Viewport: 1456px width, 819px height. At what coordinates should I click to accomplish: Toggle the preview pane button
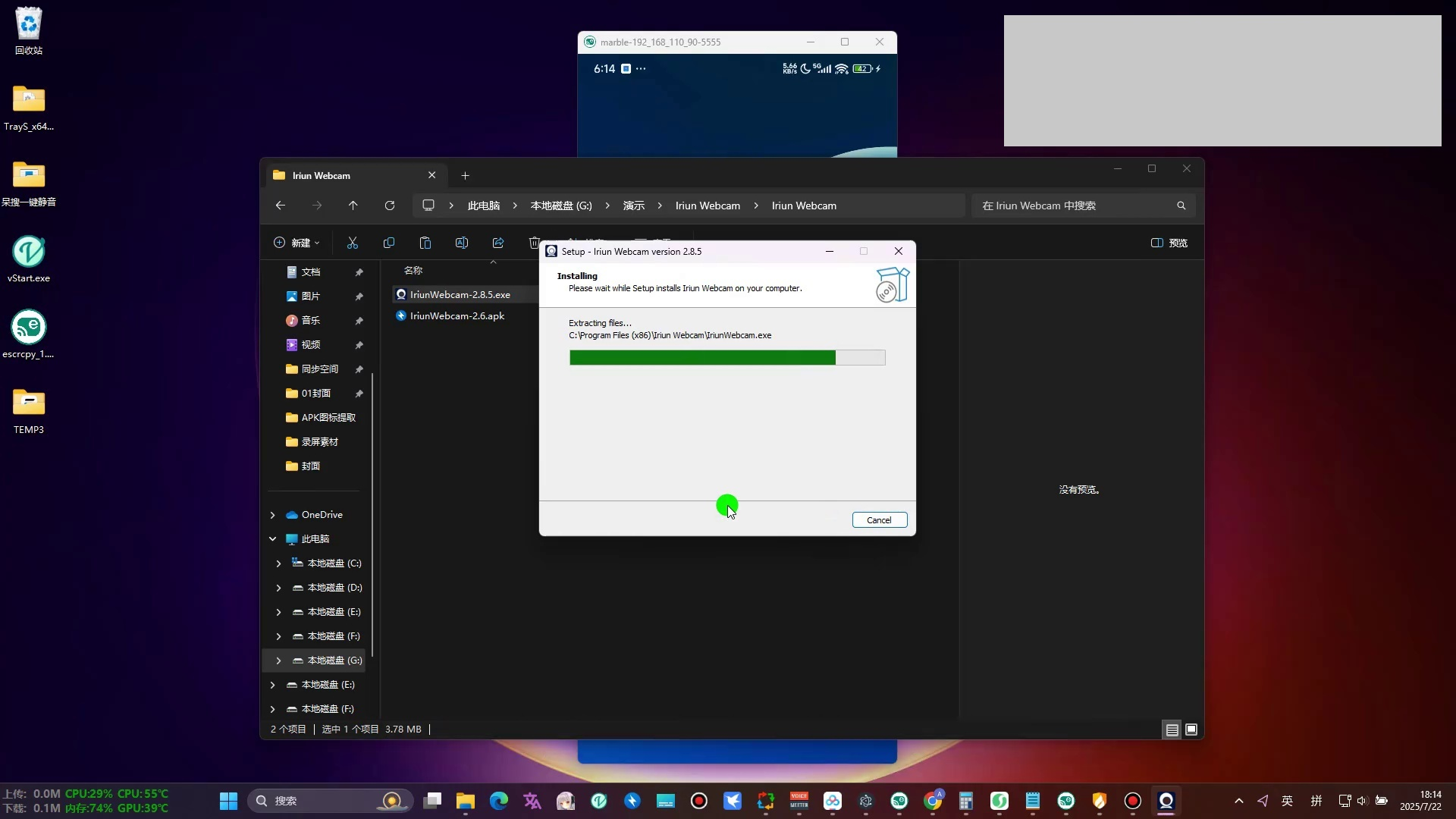click(1169, 243)
